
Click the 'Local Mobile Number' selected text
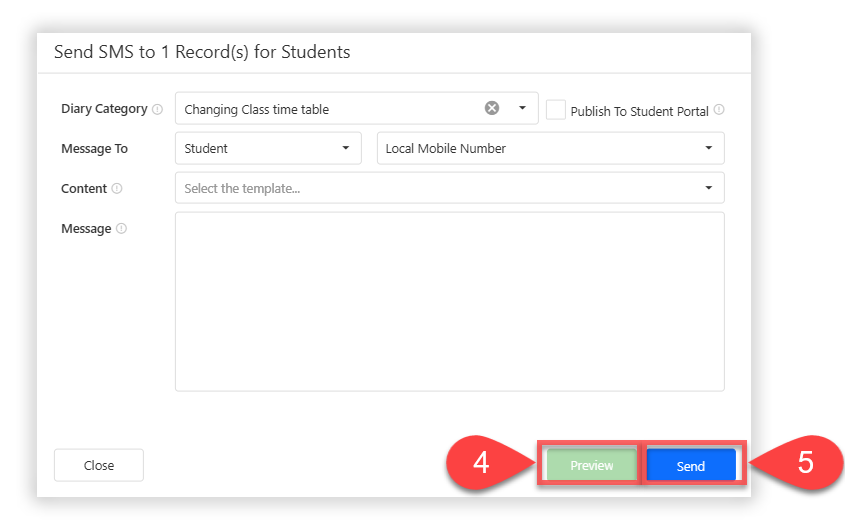pos(446,149)
